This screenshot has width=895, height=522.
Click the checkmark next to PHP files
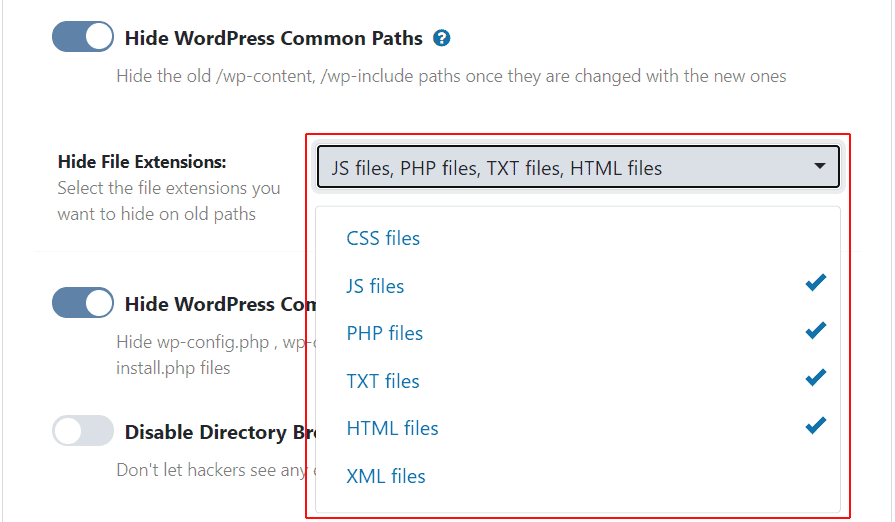pos(816,331)
